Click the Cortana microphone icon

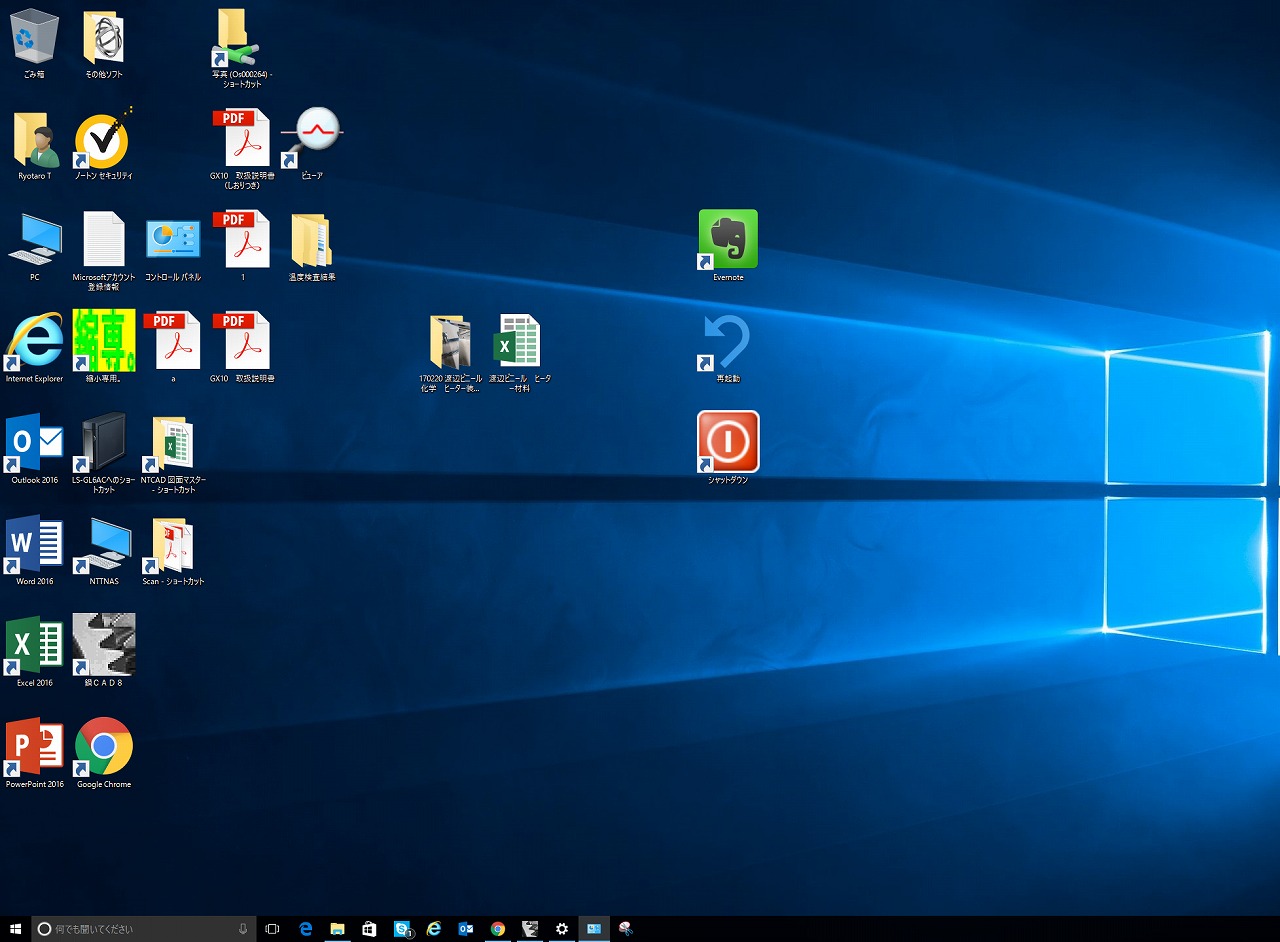pos(243,929)
